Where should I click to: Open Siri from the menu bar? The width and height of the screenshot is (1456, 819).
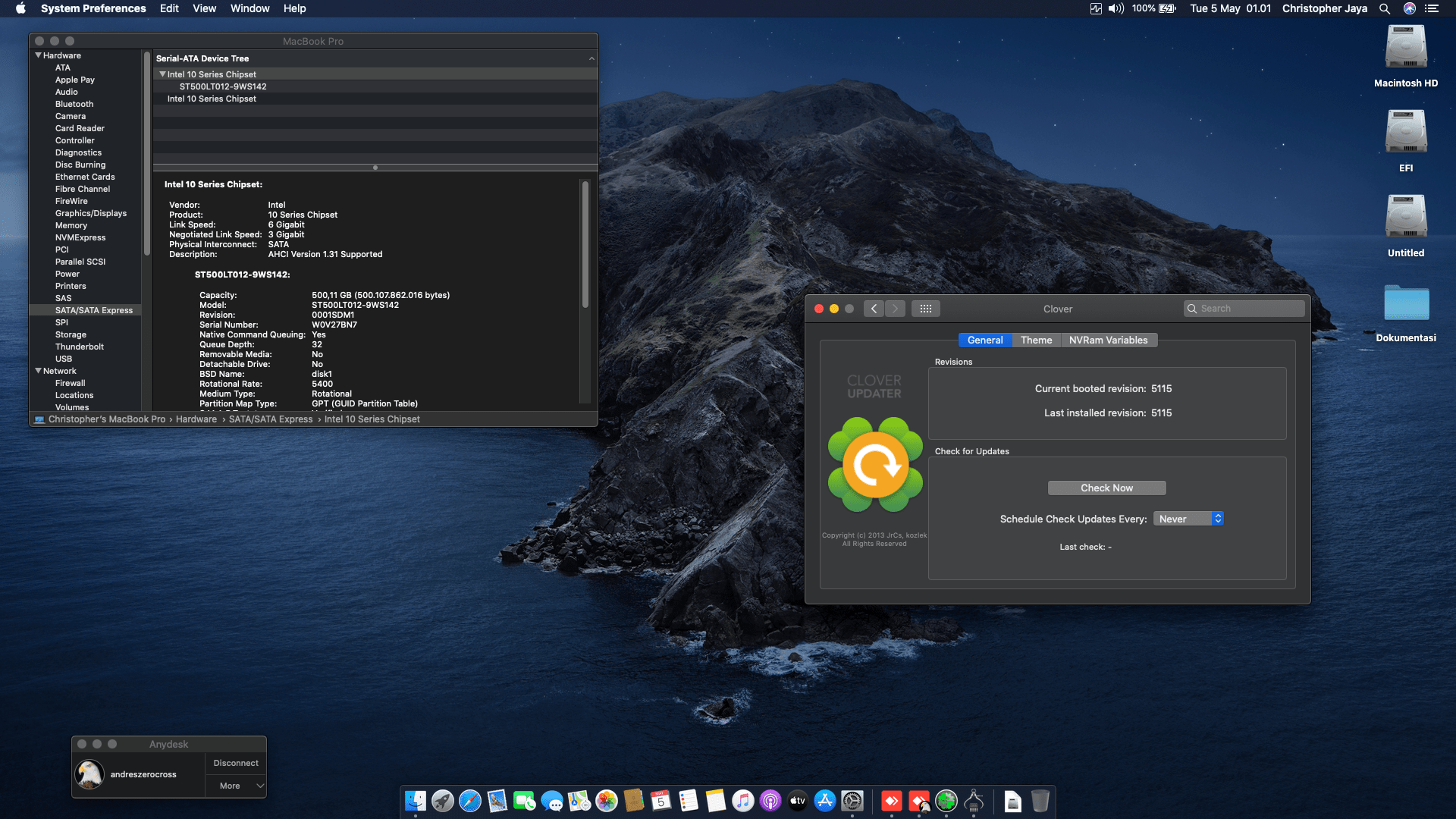[1410, 8]
